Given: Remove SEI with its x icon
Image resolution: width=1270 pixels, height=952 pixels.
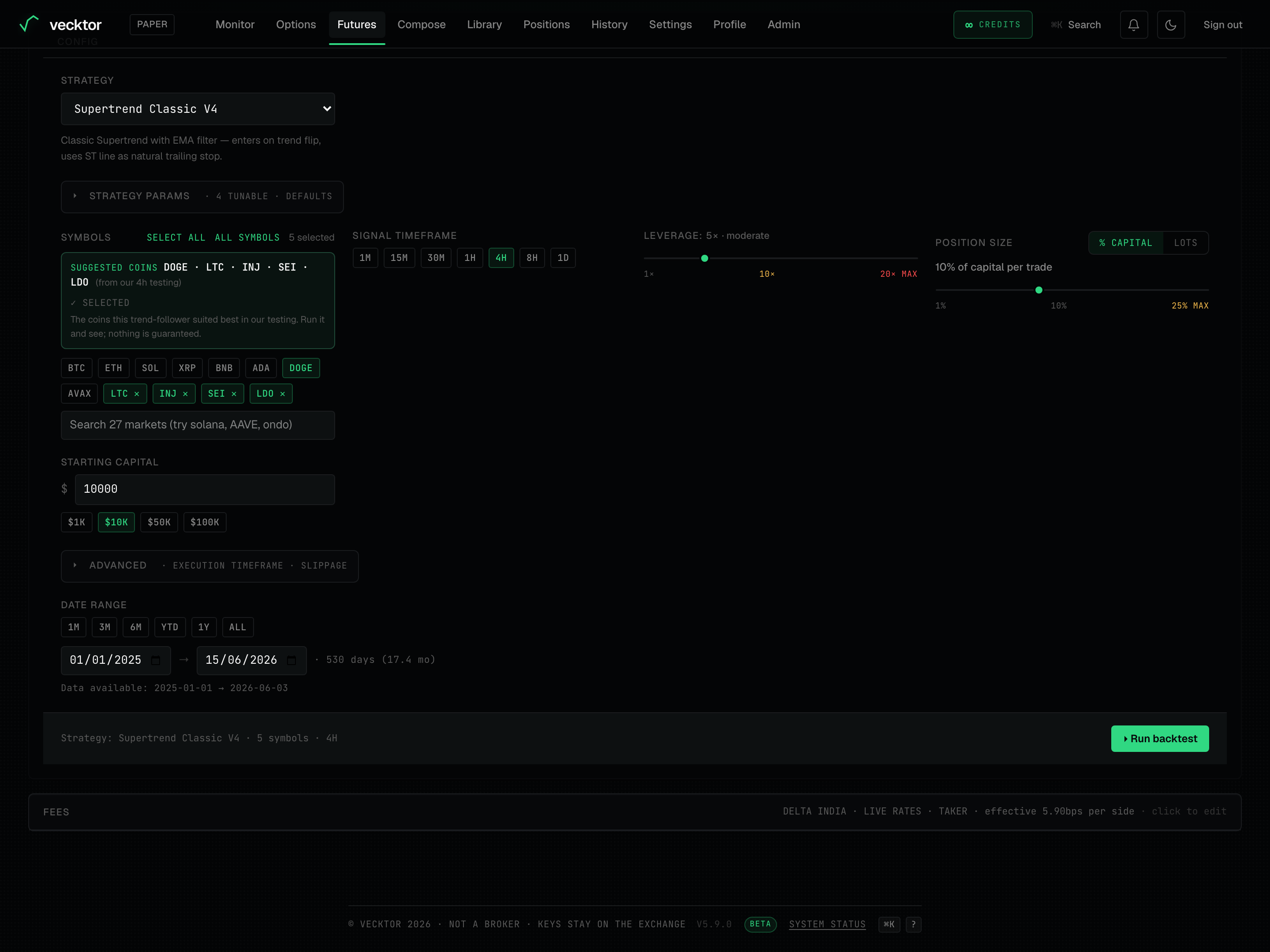Looking at the screenshot, I should [234, 394].
